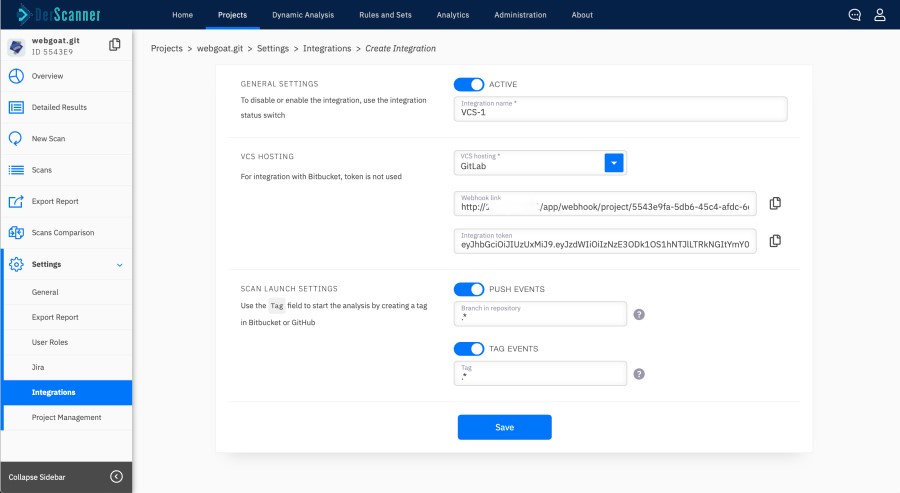
Task: Click the Tag input field
Action: [540, 374]
